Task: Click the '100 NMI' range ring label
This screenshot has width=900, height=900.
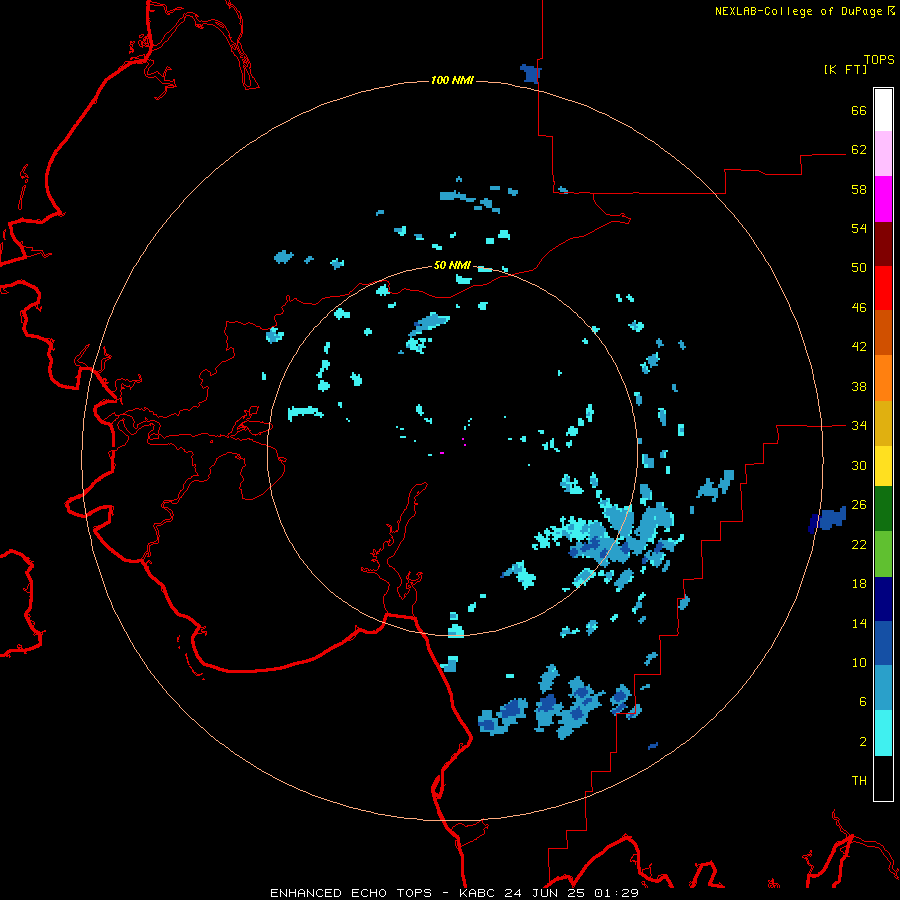Action: pyautogui.click(x=452, y=80)
